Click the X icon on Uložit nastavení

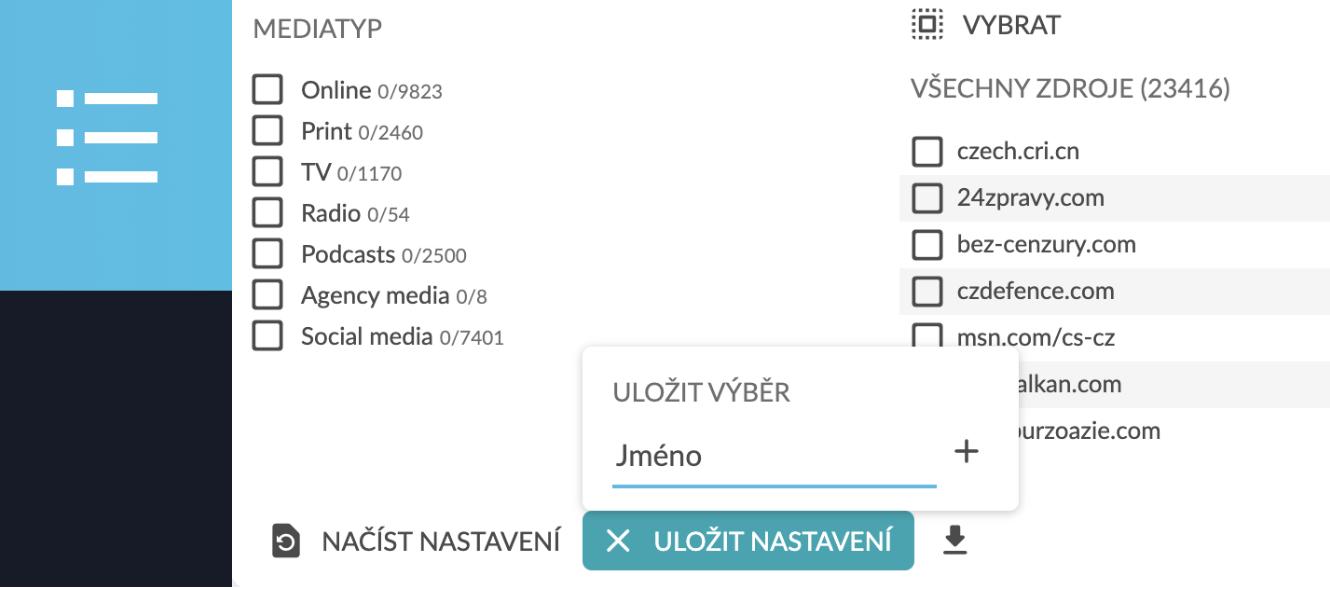pyautogui.click(x=618, y=542)
